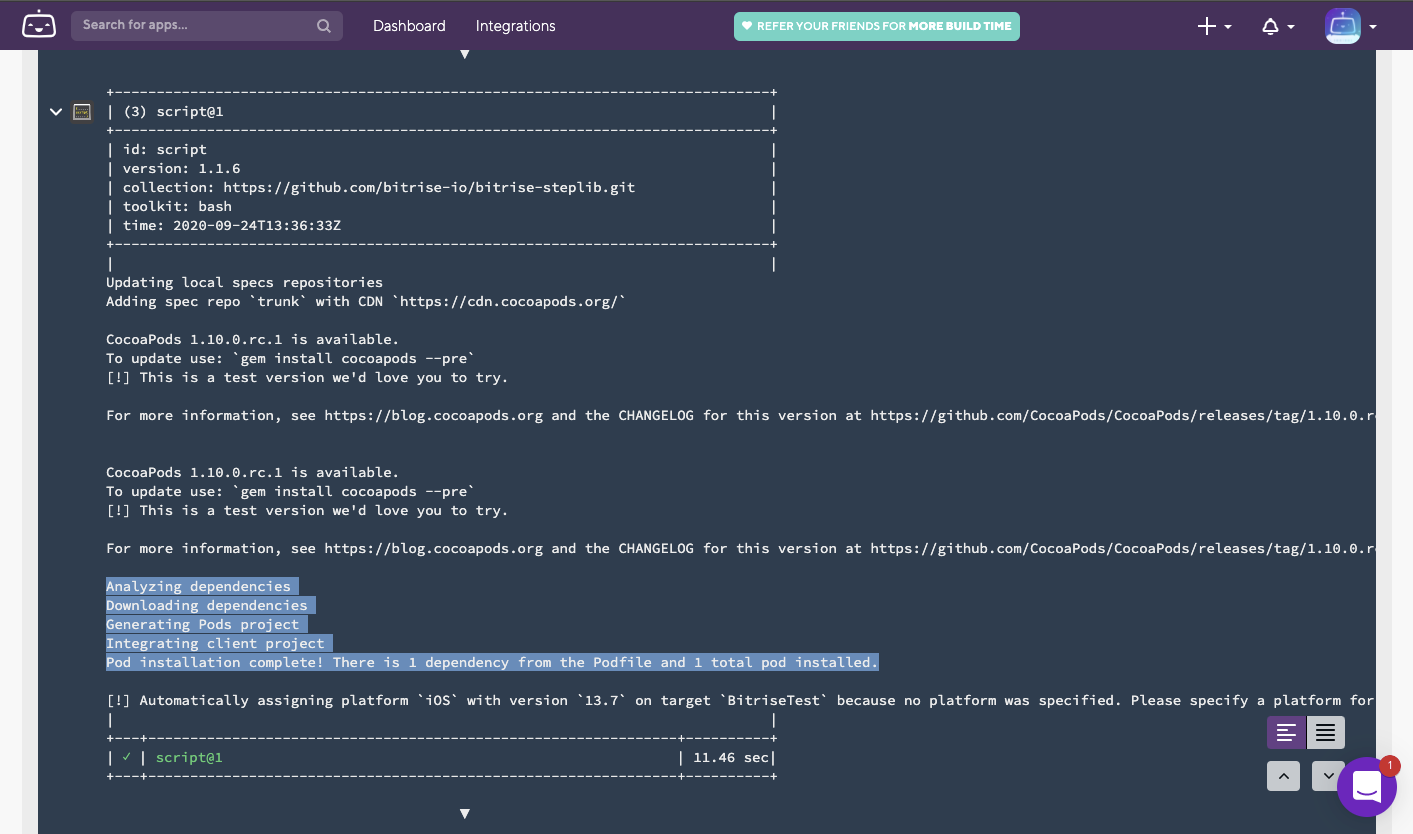Click 'Analyzing dependencies' highlighted line
1413x834 pixels.
[198, 587]
